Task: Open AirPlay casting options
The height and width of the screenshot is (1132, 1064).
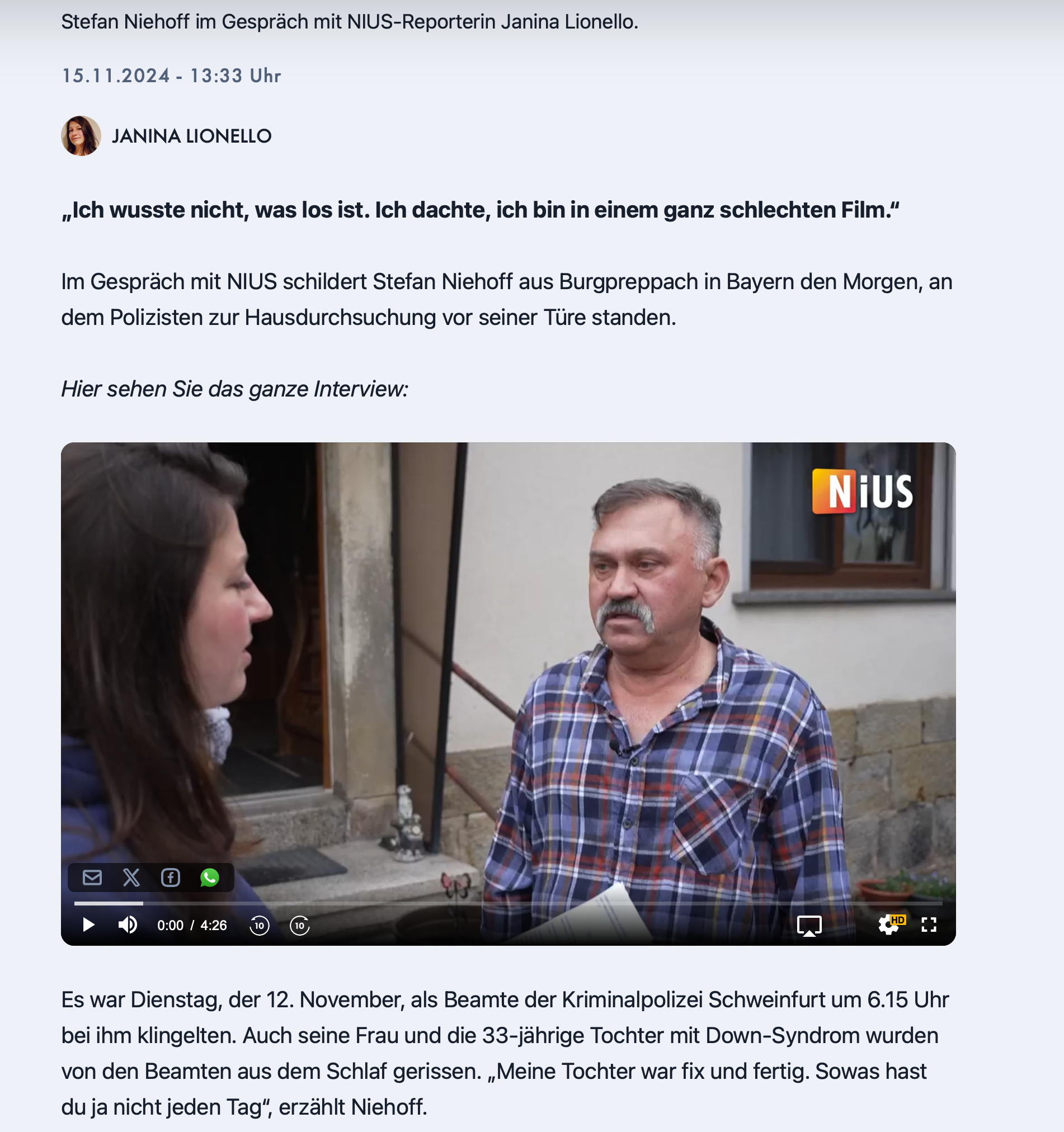Action: 809,925
